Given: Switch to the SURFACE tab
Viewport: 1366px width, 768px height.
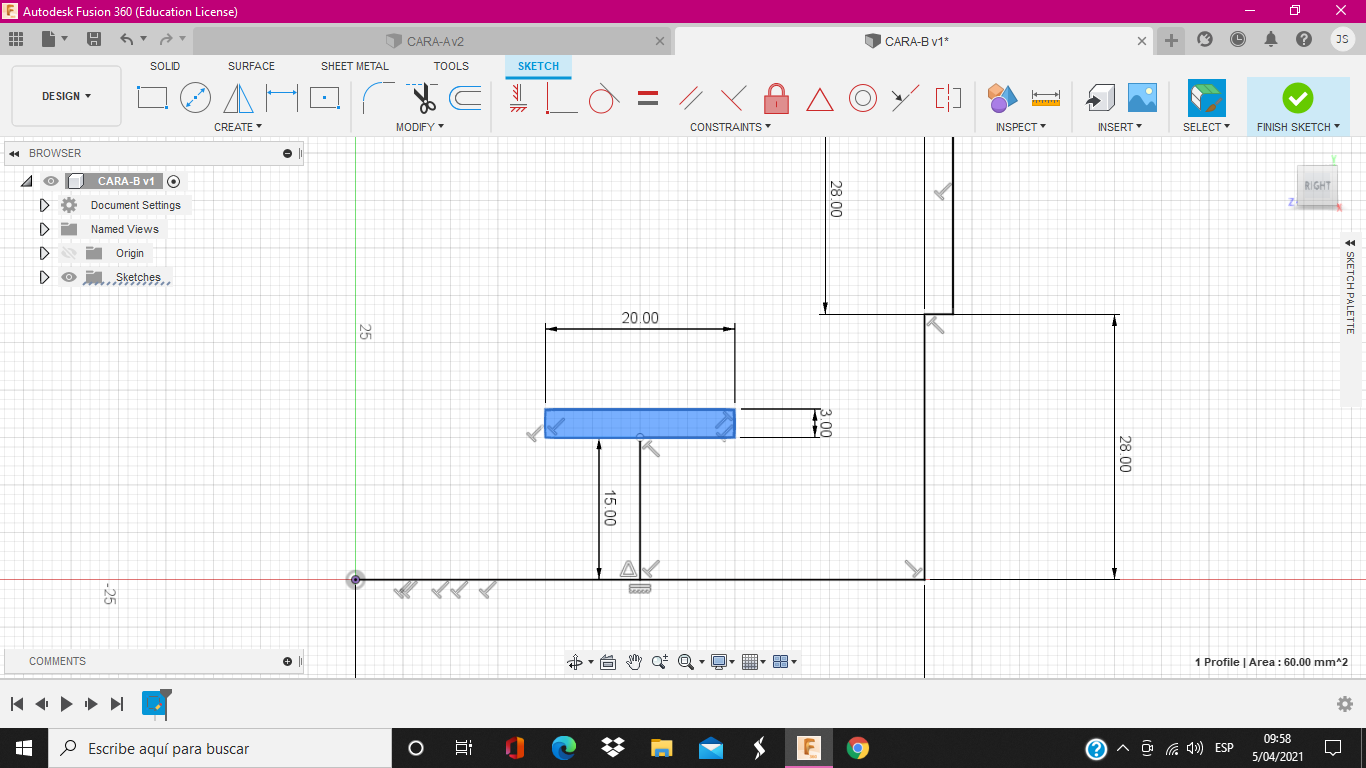Looking at the screenshot, I should pos(251,66).
